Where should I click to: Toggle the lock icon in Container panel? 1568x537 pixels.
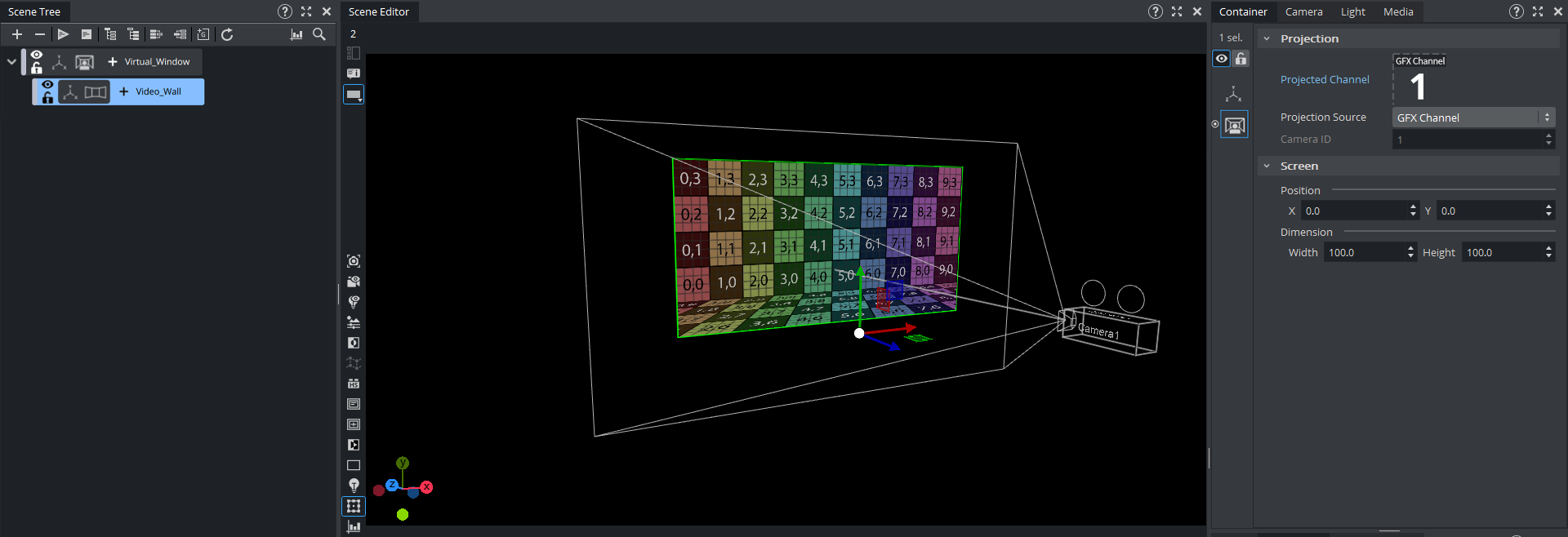pyautogui.click(x=1241, y=59)
